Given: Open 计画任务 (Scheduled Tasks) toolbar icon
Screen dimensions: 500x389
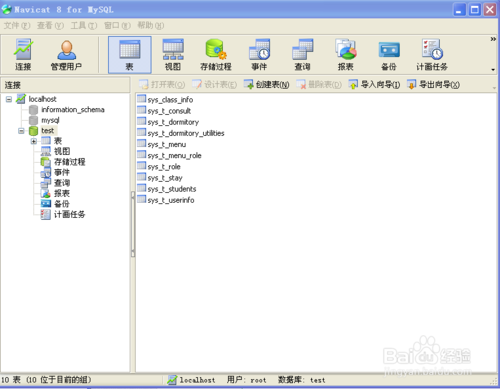Looking at the screenshot, I should coord(432,55).
